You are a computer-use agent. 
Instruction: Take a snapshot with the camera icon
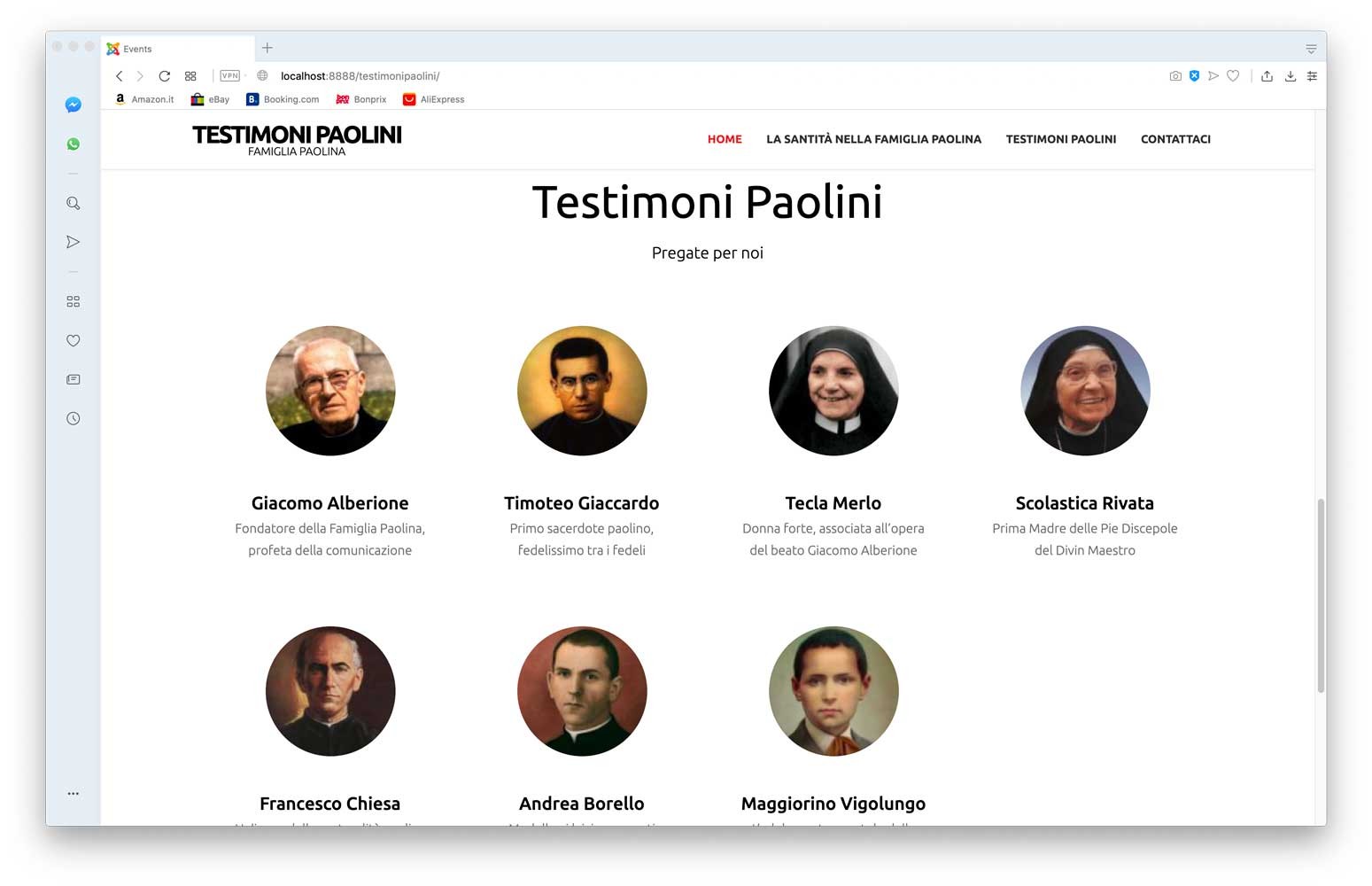[x=1175, y=76]
